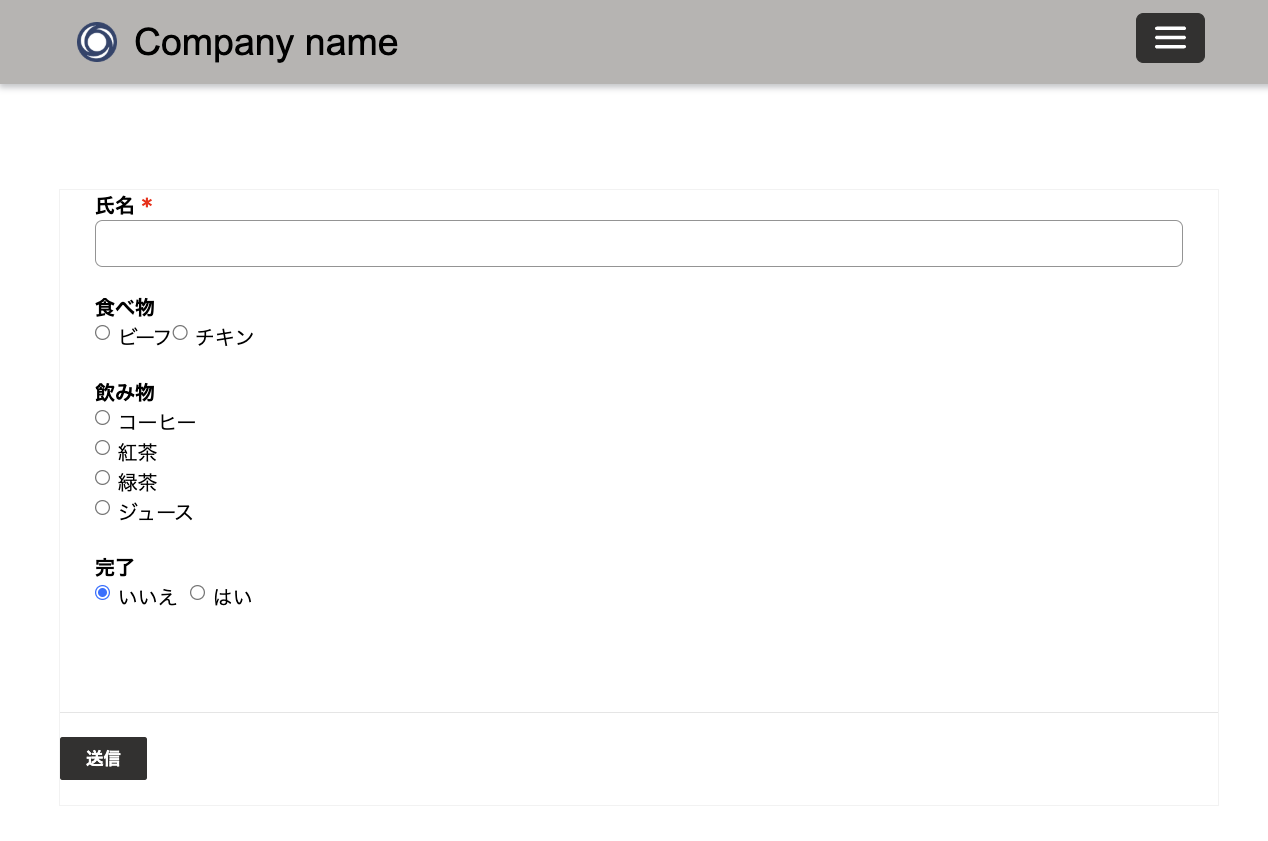Pick the 紅茶 radio option
Image resolution: width=1268 pixels, height=841 pixels.
click(x=102, y=448)
